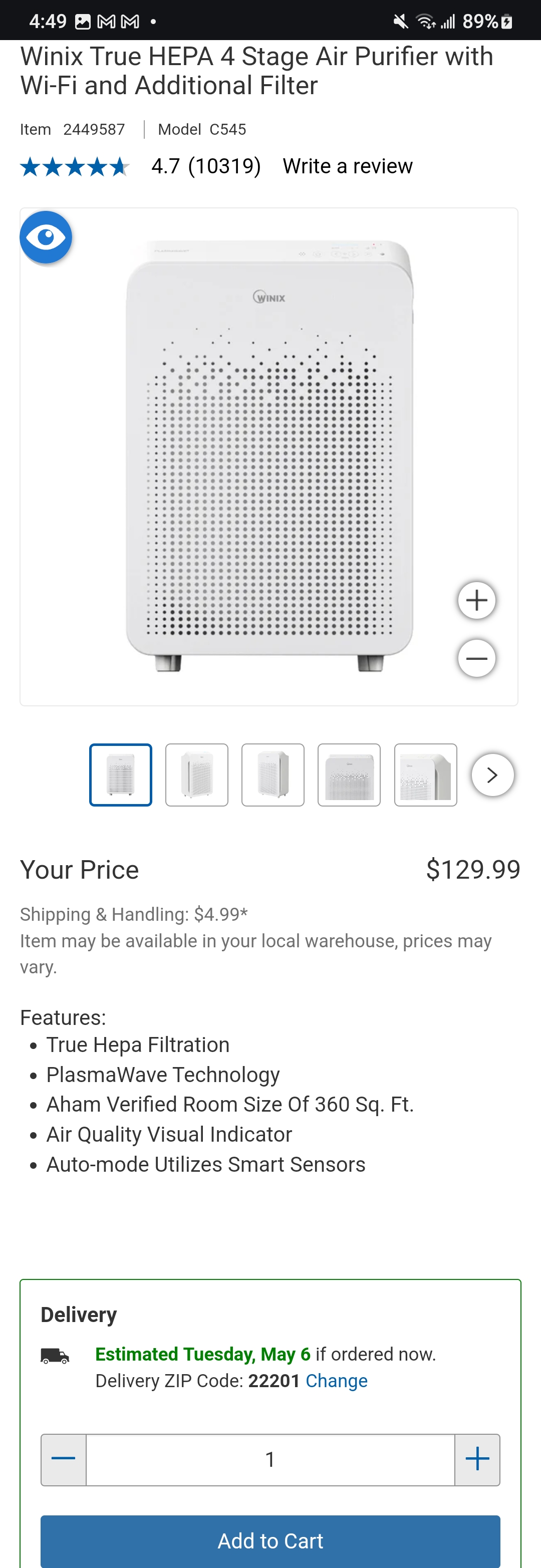The width and height of the screenshot is (541, 1568).
Task: Tap the blue eye accessibility icon
Action: pos(46,237)
